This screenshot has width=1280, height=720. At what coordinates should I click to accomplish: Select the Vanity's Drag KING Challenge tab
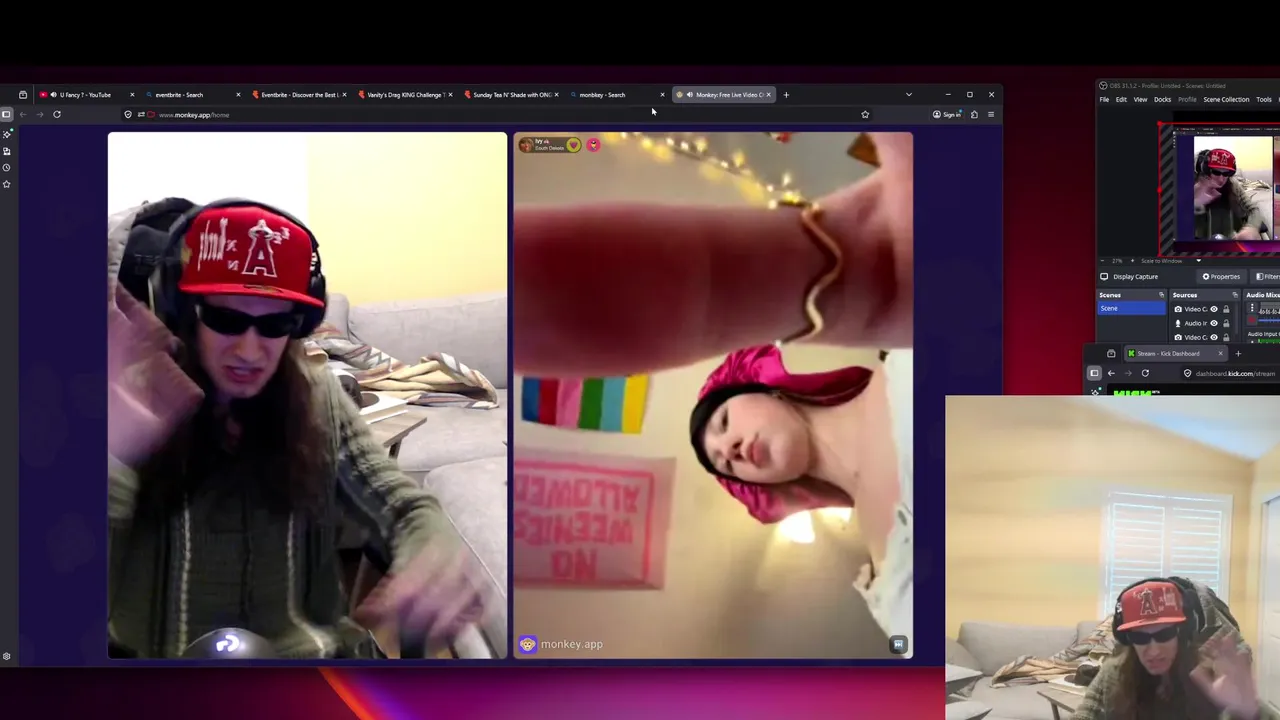(405, 95)
